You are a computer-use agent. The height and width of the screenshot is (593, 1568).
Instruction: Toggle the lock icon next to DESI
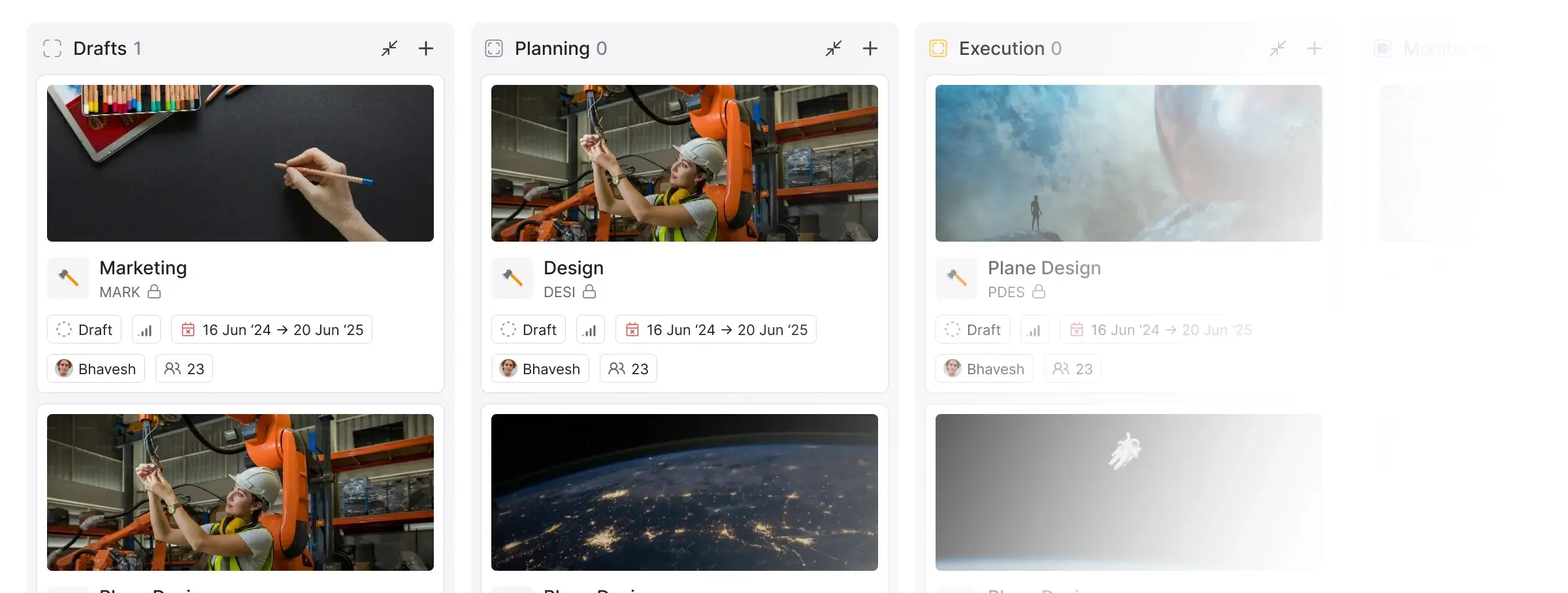click(x=590, y=292)
